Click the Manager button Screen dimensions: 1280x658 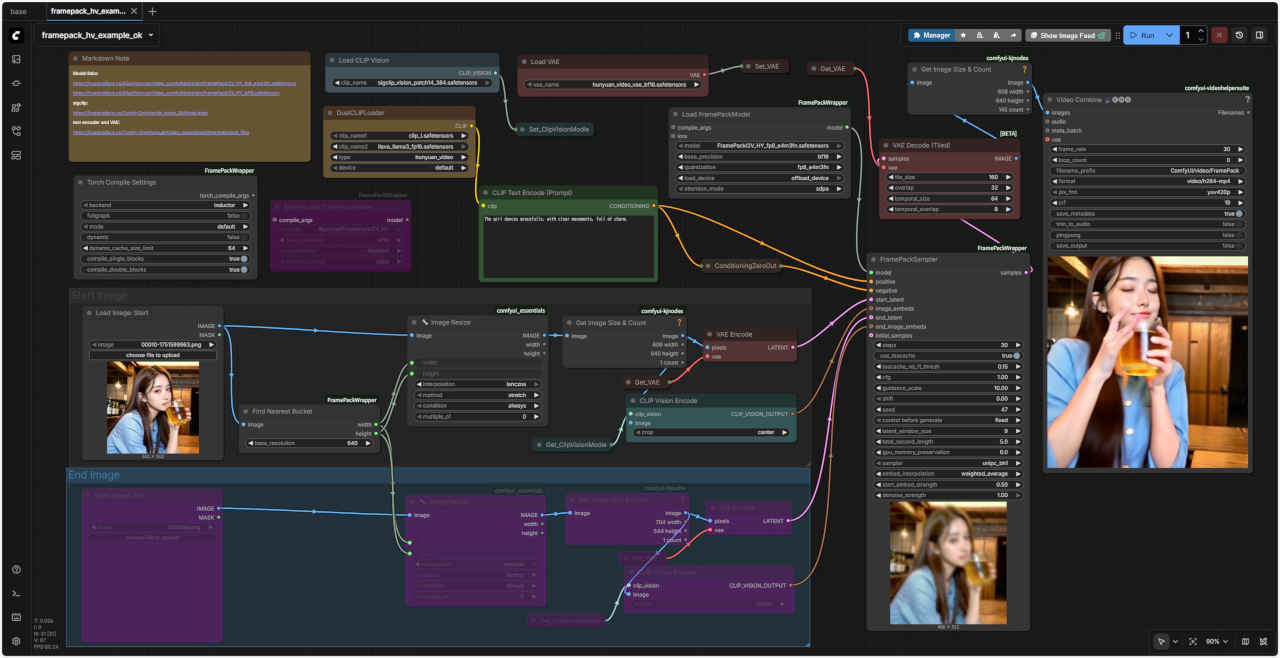930,35
